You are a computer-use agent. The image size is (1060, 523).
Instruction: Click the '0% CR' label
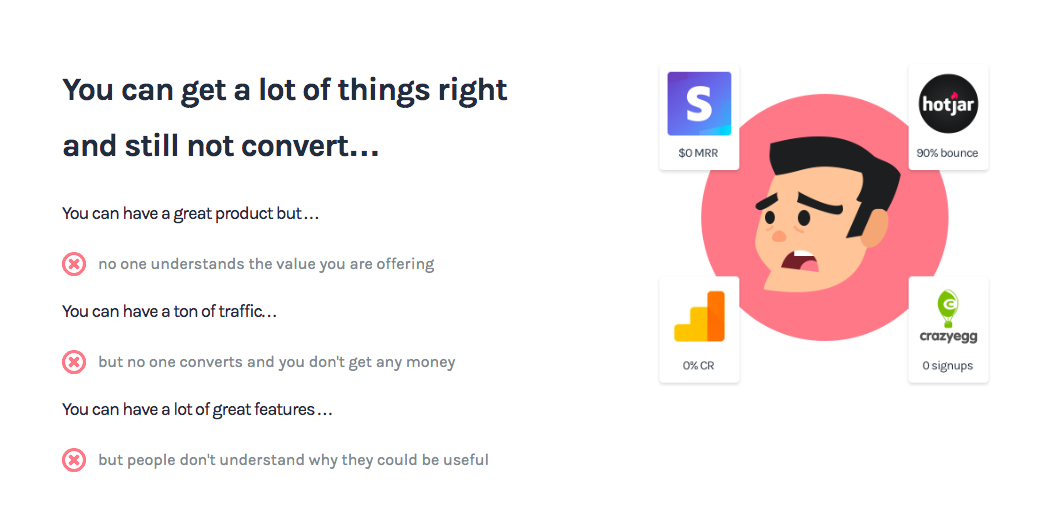click(x=699, y=366)
